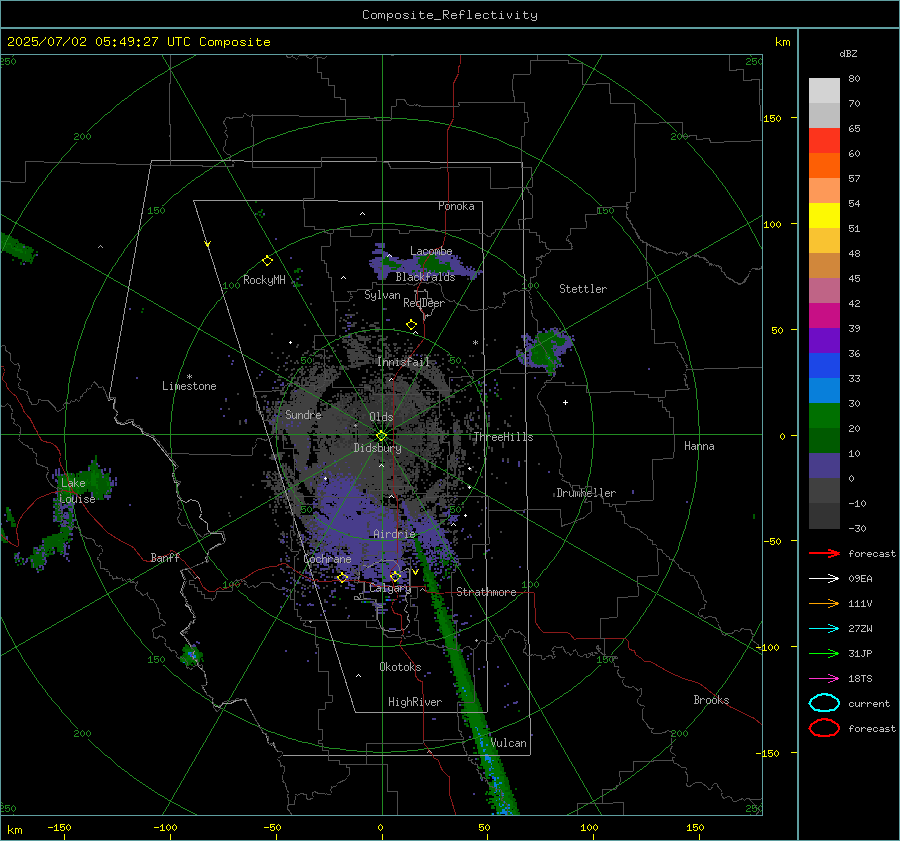
Task: Click the purple 36-39 dBZ color swatch
Action: (x=824, y=341)
